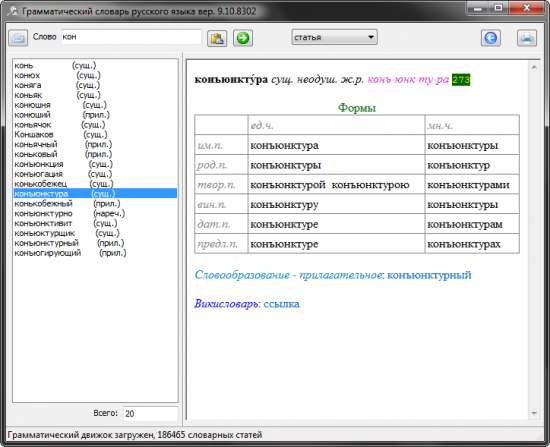Open the статья dropdown
This screenshot has width=550, height=447.
coord(334,37)
